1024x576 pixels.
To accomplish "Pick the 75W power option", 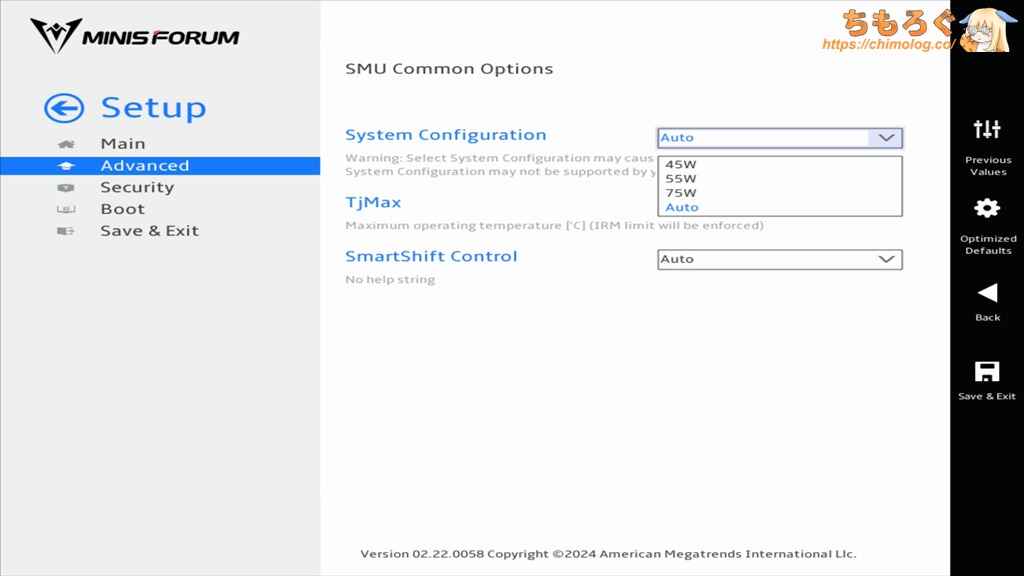I will coord(681,193).
